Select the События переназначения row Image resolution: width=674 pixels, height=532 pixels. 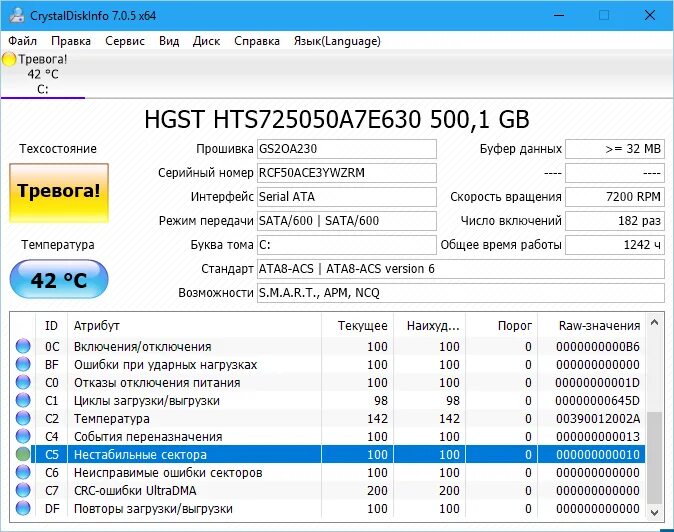[x=328, y=437]
